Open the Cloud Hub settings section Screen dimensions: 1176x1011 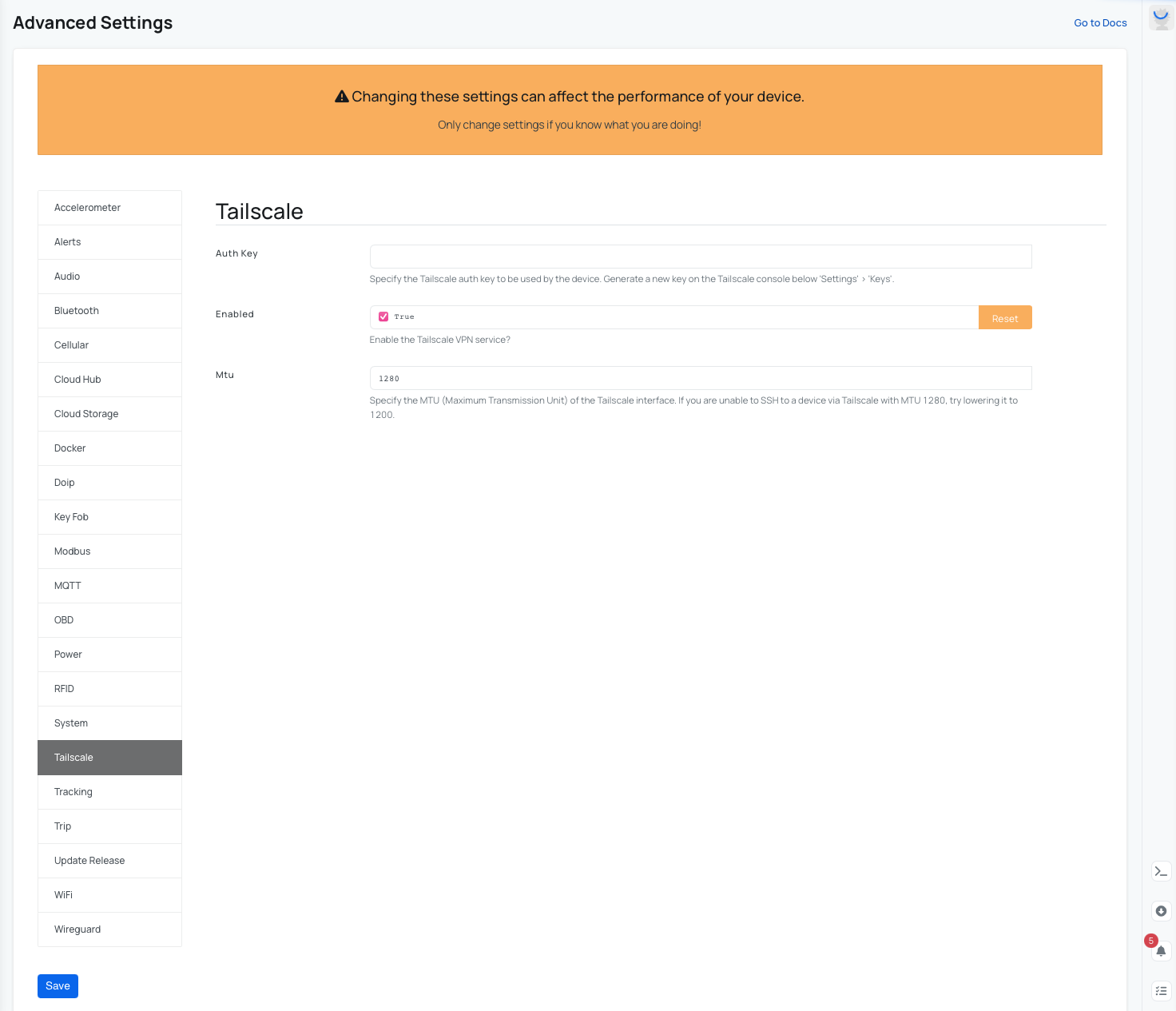(x=109, y=380)
